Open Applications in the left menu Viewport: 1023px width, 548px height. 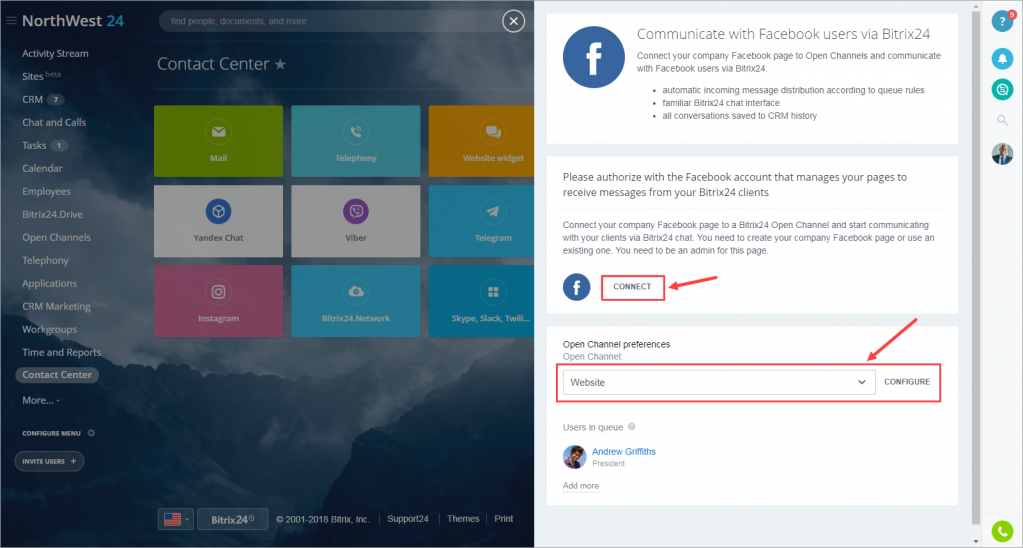pyautogui.click(x=50, y=283)
